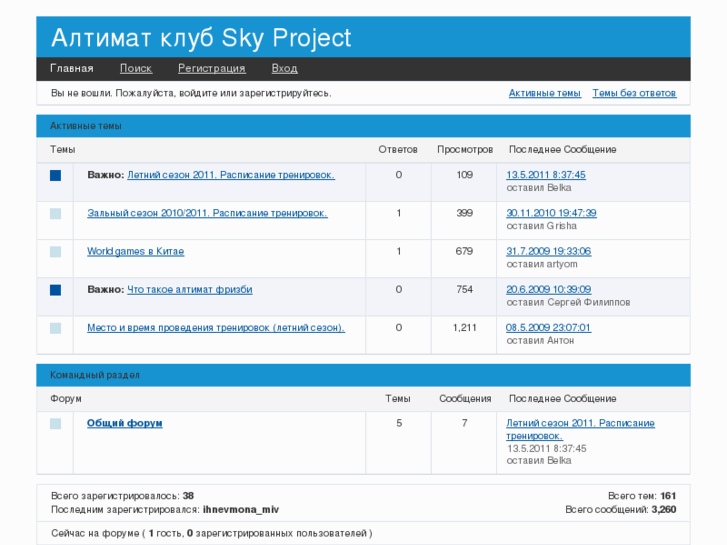727x545 pixels.
Task: Open topic Зальный сезон 2010/2011 schedule
Action: point(207,213)
